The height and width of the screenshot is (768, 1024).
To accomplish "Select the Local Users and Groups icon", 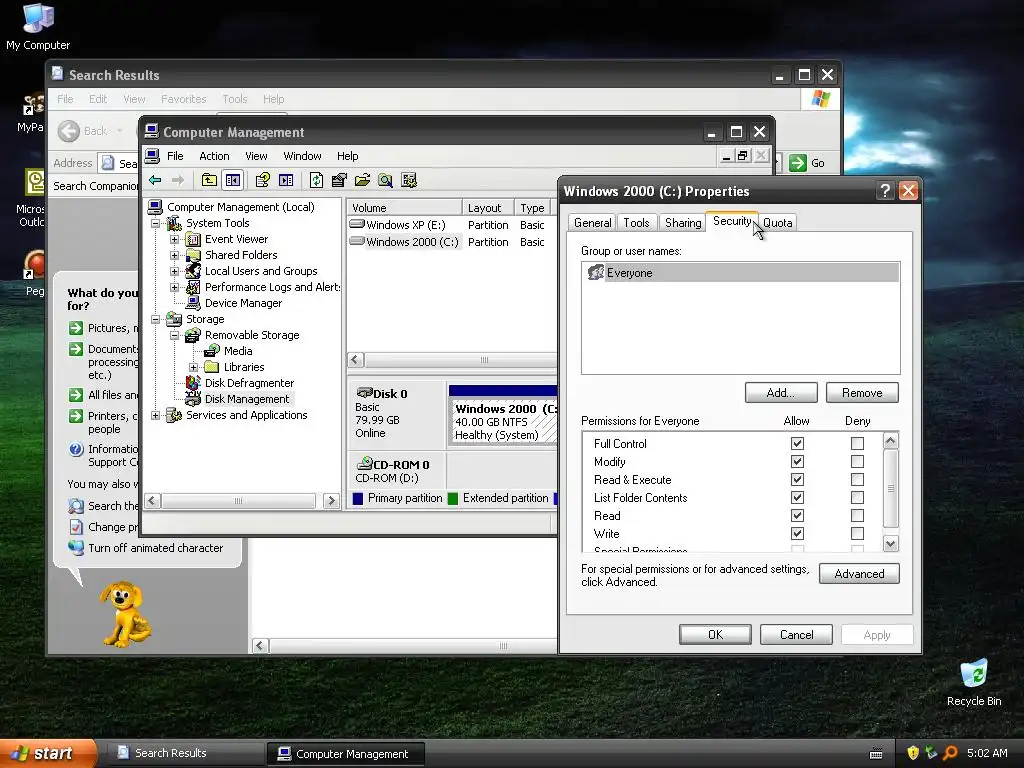I will tap(193, 271).
